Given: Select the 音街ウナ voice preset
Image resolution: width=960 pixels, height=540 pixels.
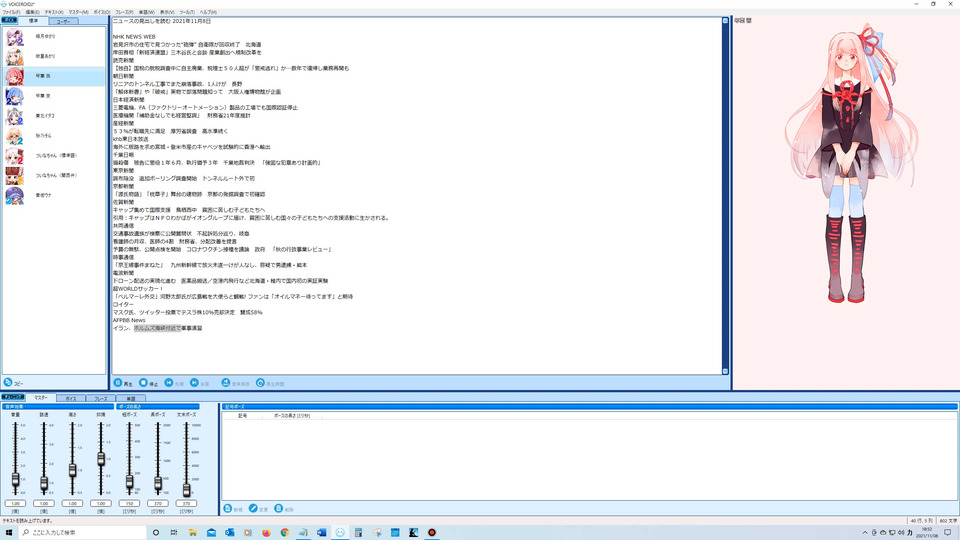Looking at the screenshot, I should (54, 195).
